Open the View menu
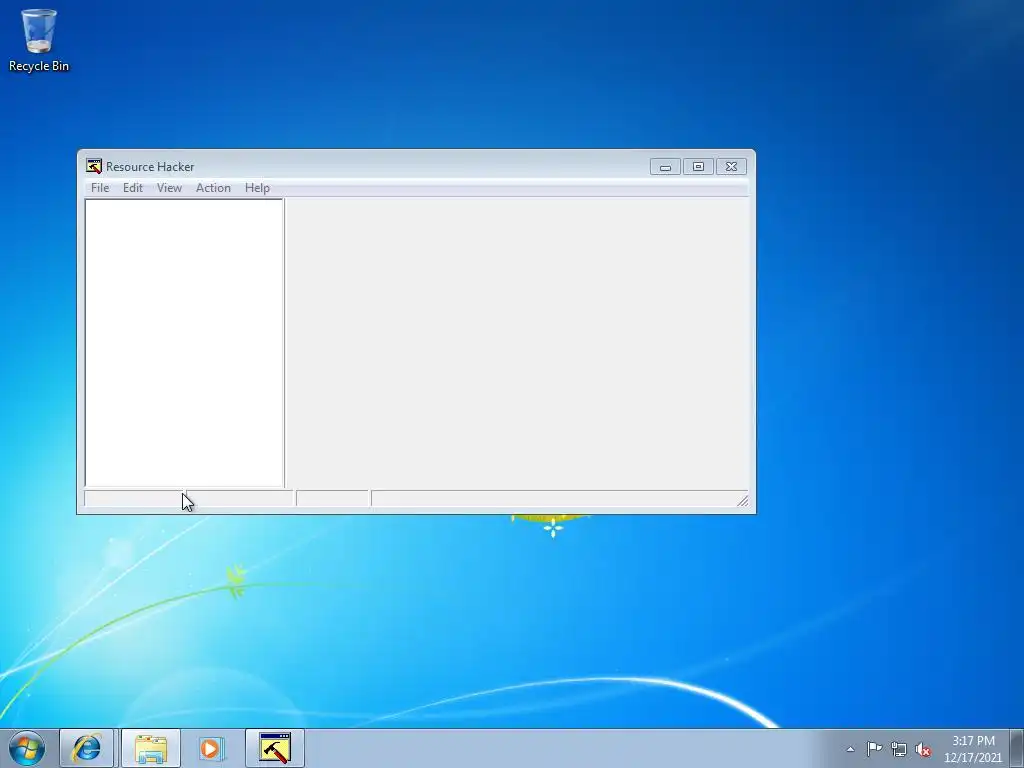This screenshot has width=1024, height=768. pyautogui.click(x=169, y=188)
